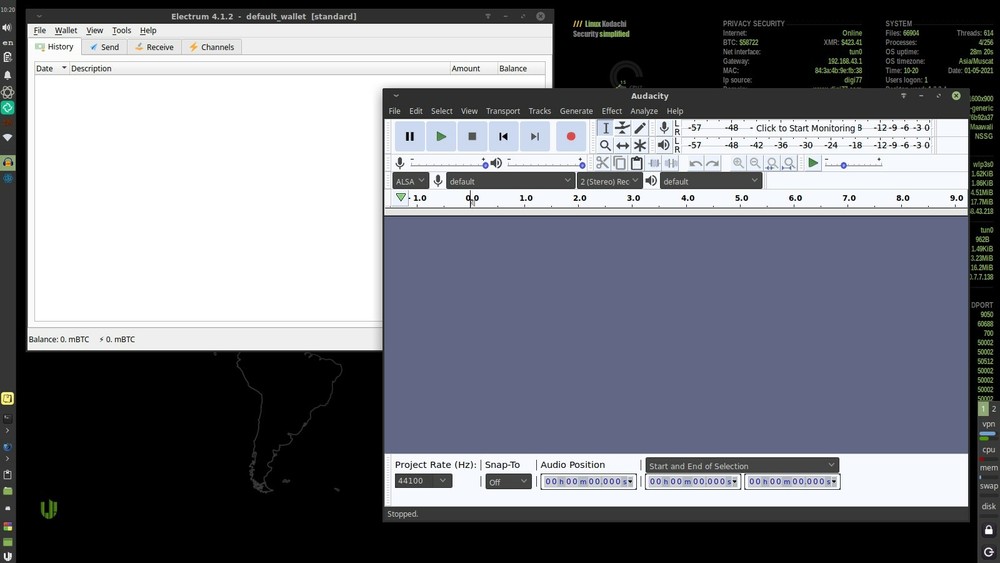Click the Balance column header in Electrum

coord(521,68)
